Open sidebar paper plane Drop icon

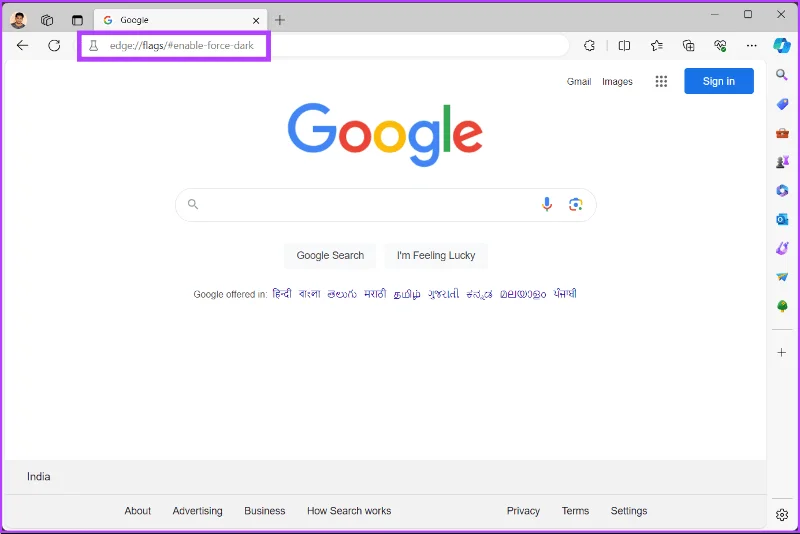click(x=782, y=277)
